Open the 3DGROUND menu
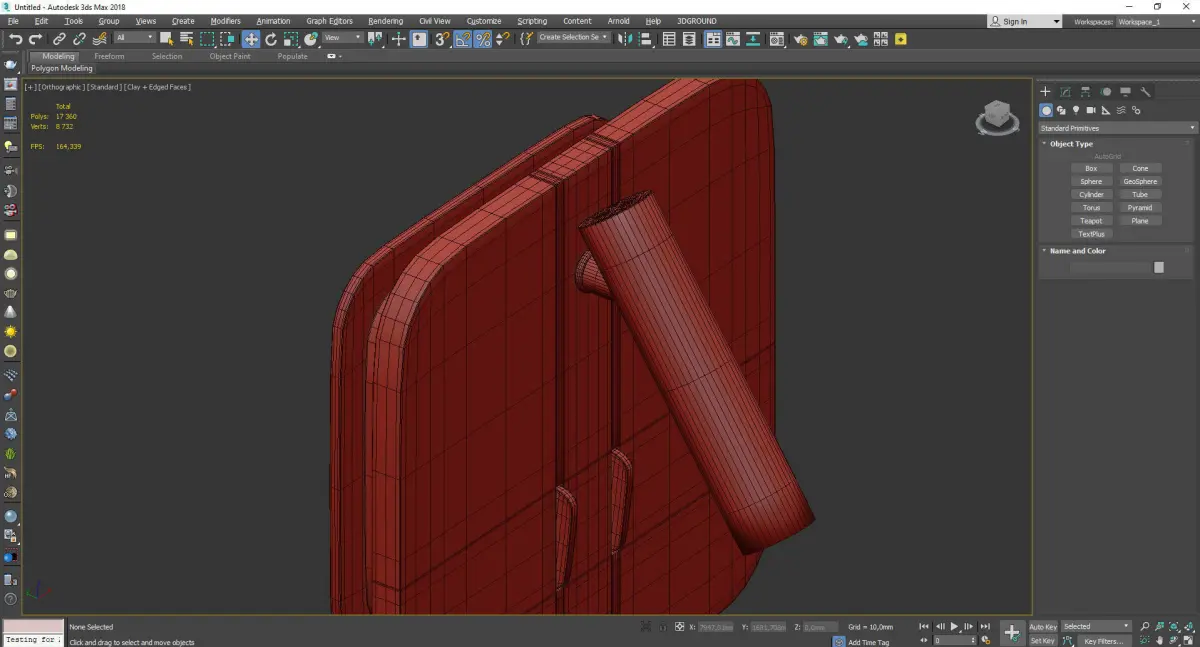Viewport: 1200px width, 647px height. (696, 21)
